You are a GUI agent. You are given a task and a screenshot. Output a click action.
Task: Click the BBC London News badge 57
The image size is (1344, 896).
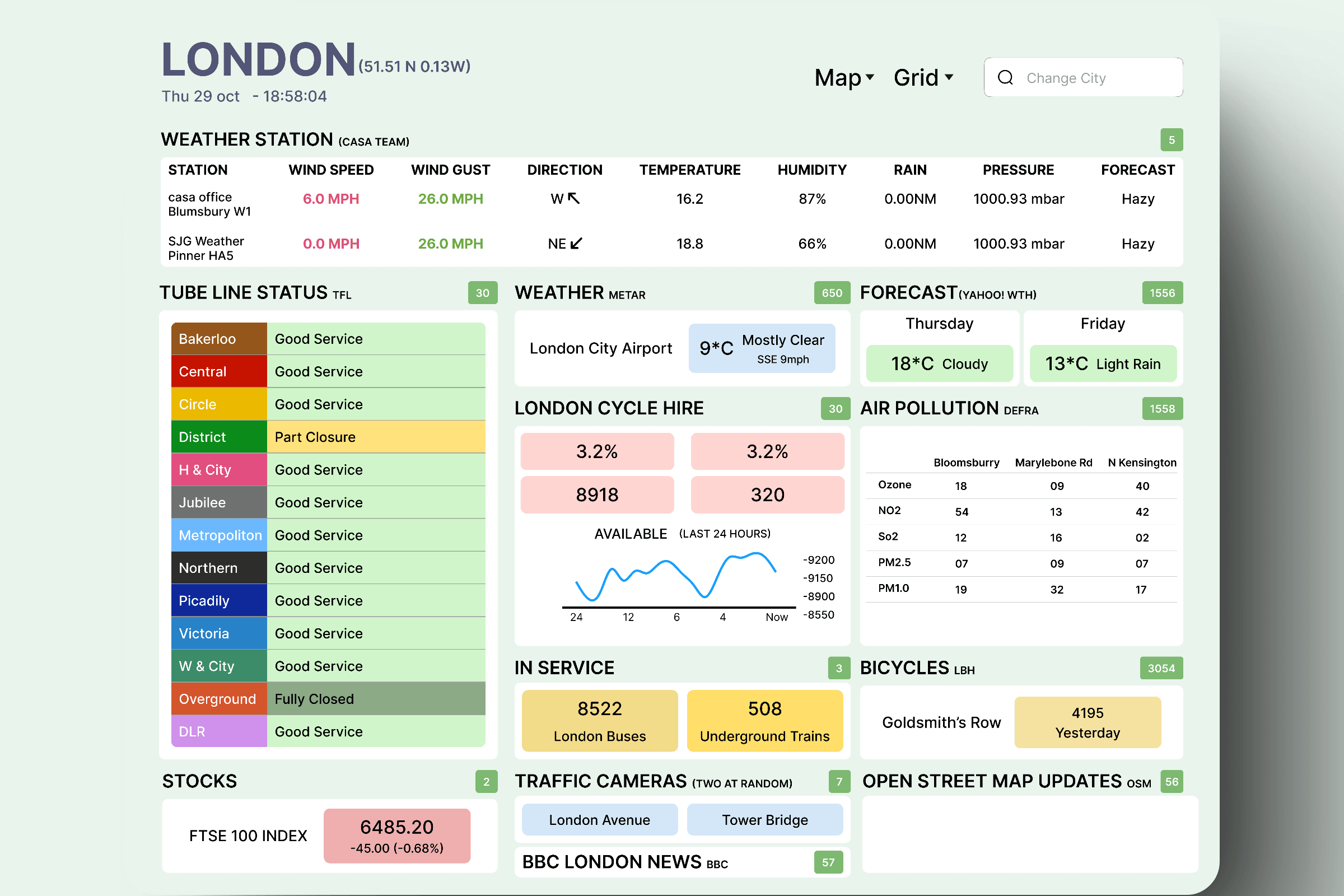[x=828, y=863]
